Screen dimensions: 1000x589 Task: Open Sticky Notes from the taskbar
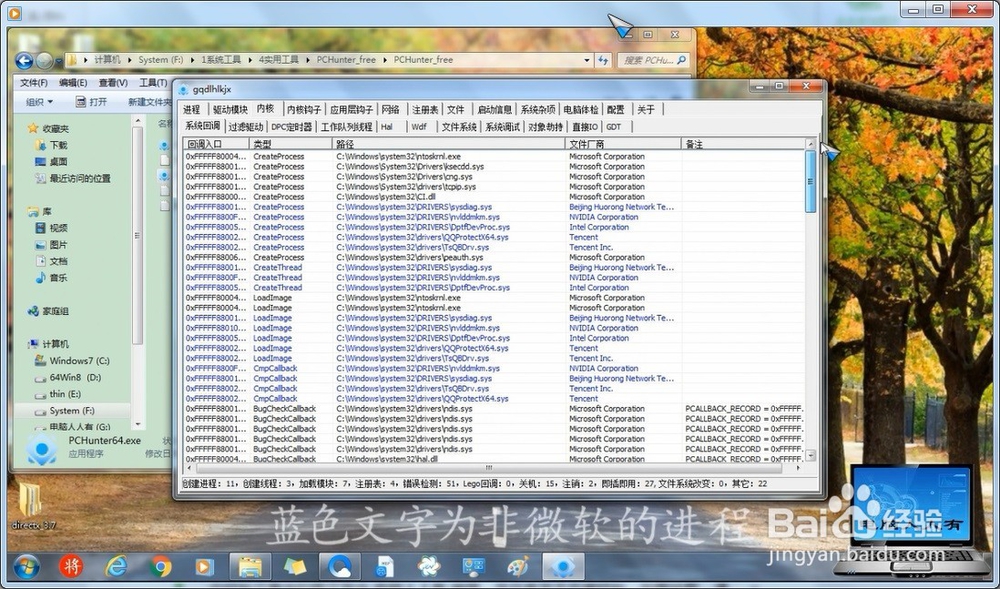(x=294, y=566)
